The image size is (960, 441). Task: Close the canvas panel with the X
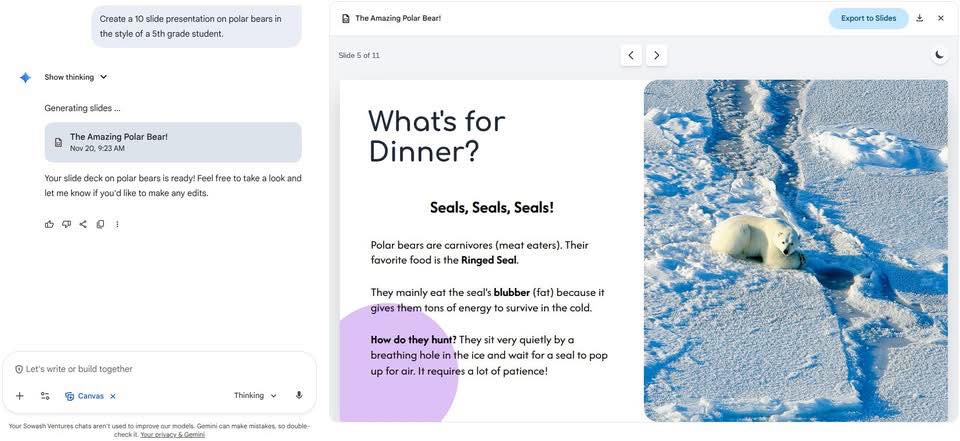click(941, 18)
